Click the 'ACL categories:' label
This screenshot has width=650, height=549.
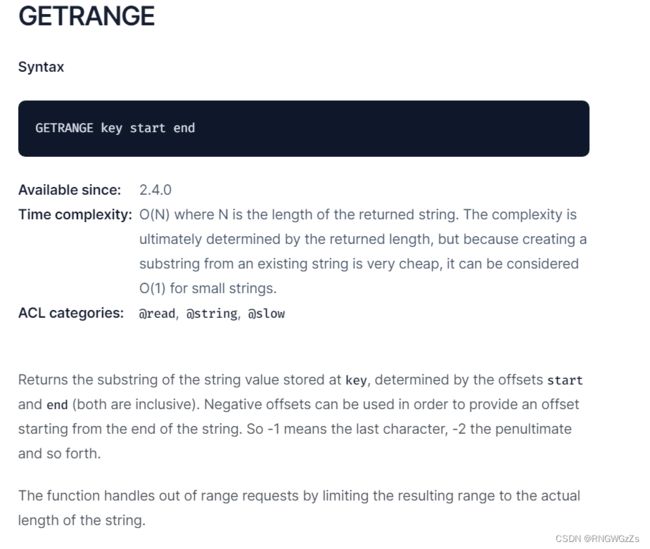(x=71, y=313)
